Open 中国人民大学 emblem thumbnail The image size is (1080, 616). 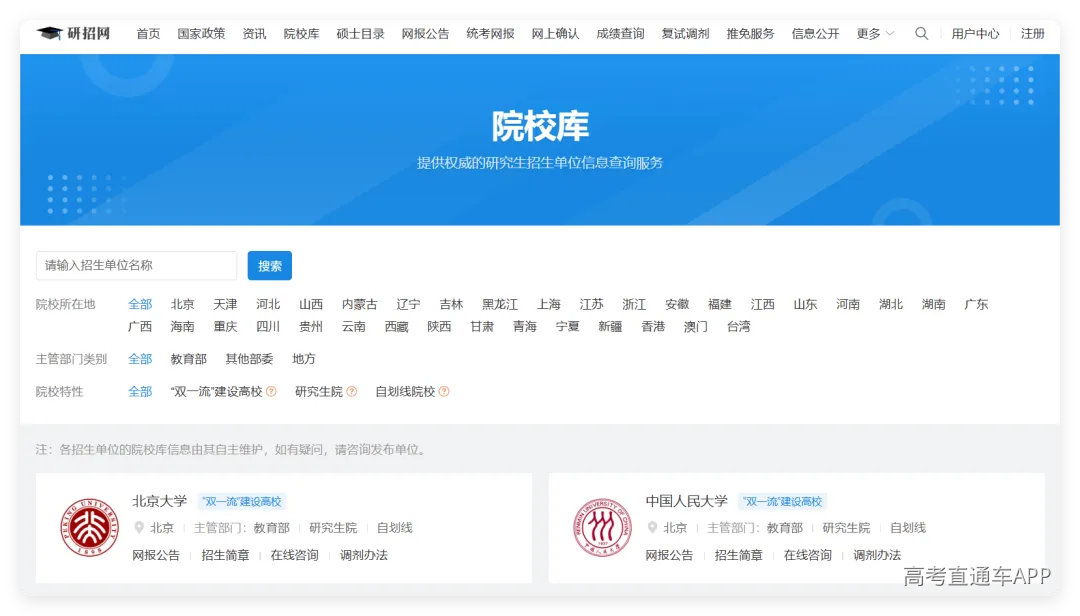[603, 528]
